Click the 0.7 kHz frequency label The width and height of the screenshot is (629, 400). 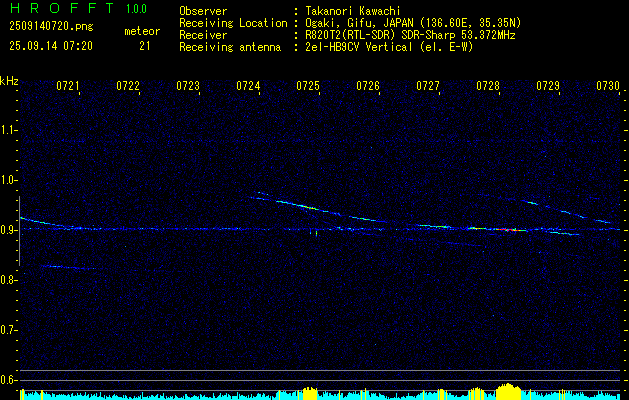(8, 330)
